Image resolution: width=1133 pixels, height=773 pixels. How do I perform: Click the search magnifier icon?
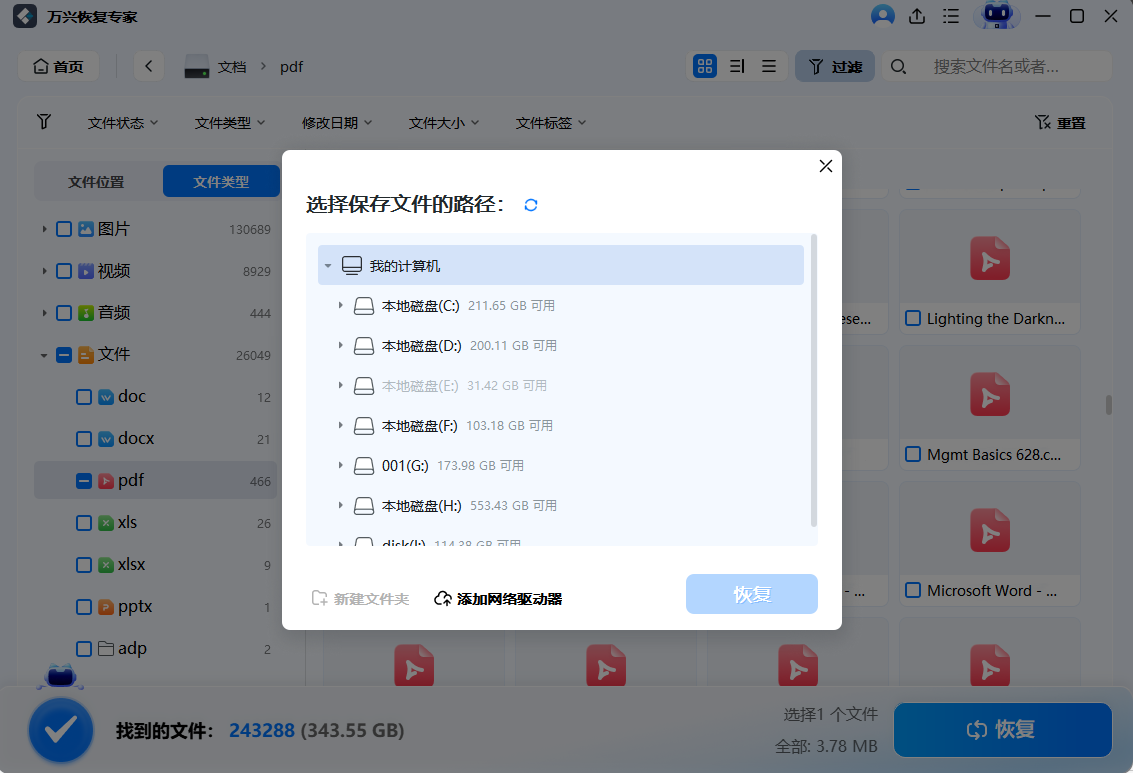tap(898, 65)
